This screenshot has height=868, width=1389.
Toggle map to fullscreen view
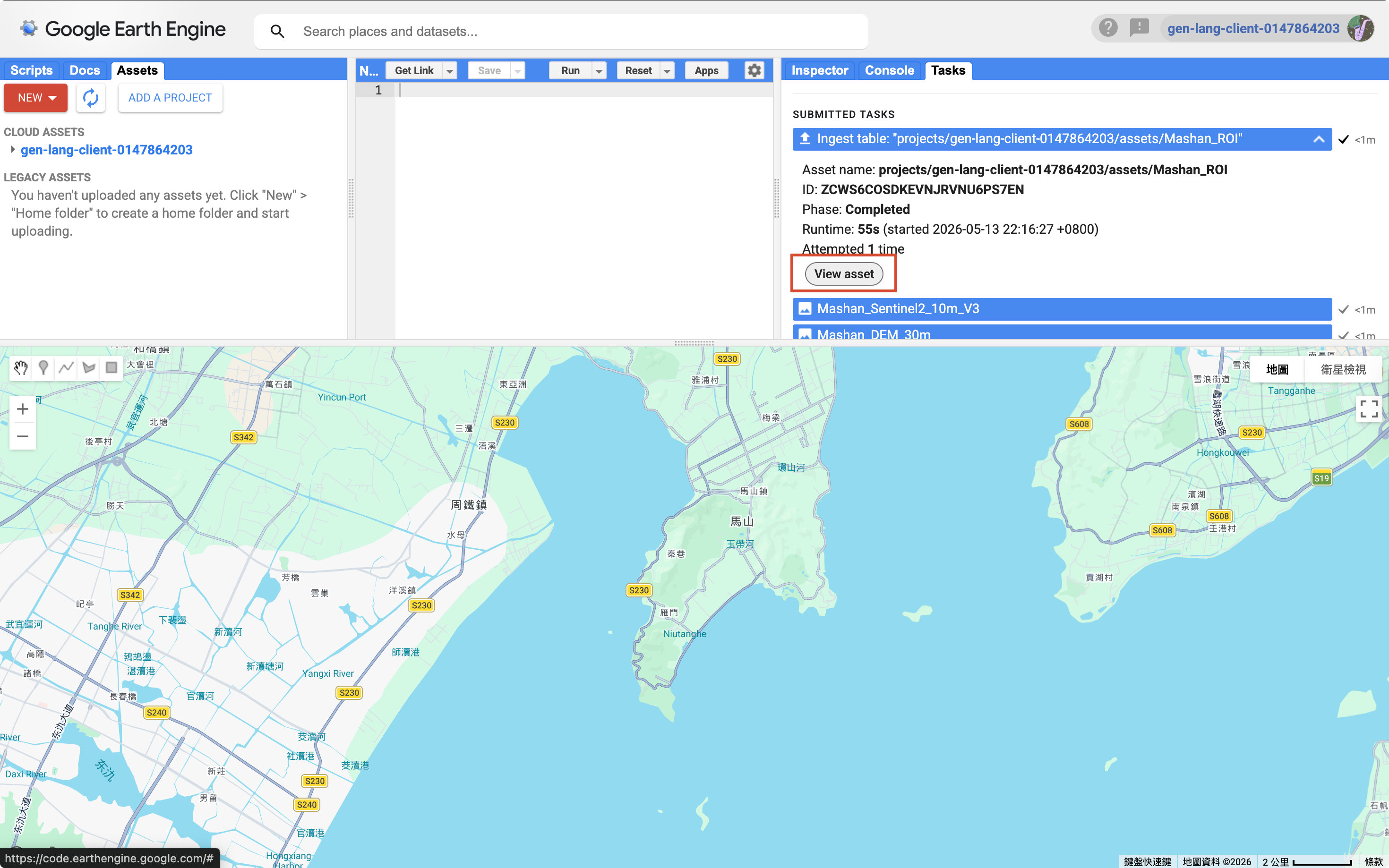coord(1368,409)
